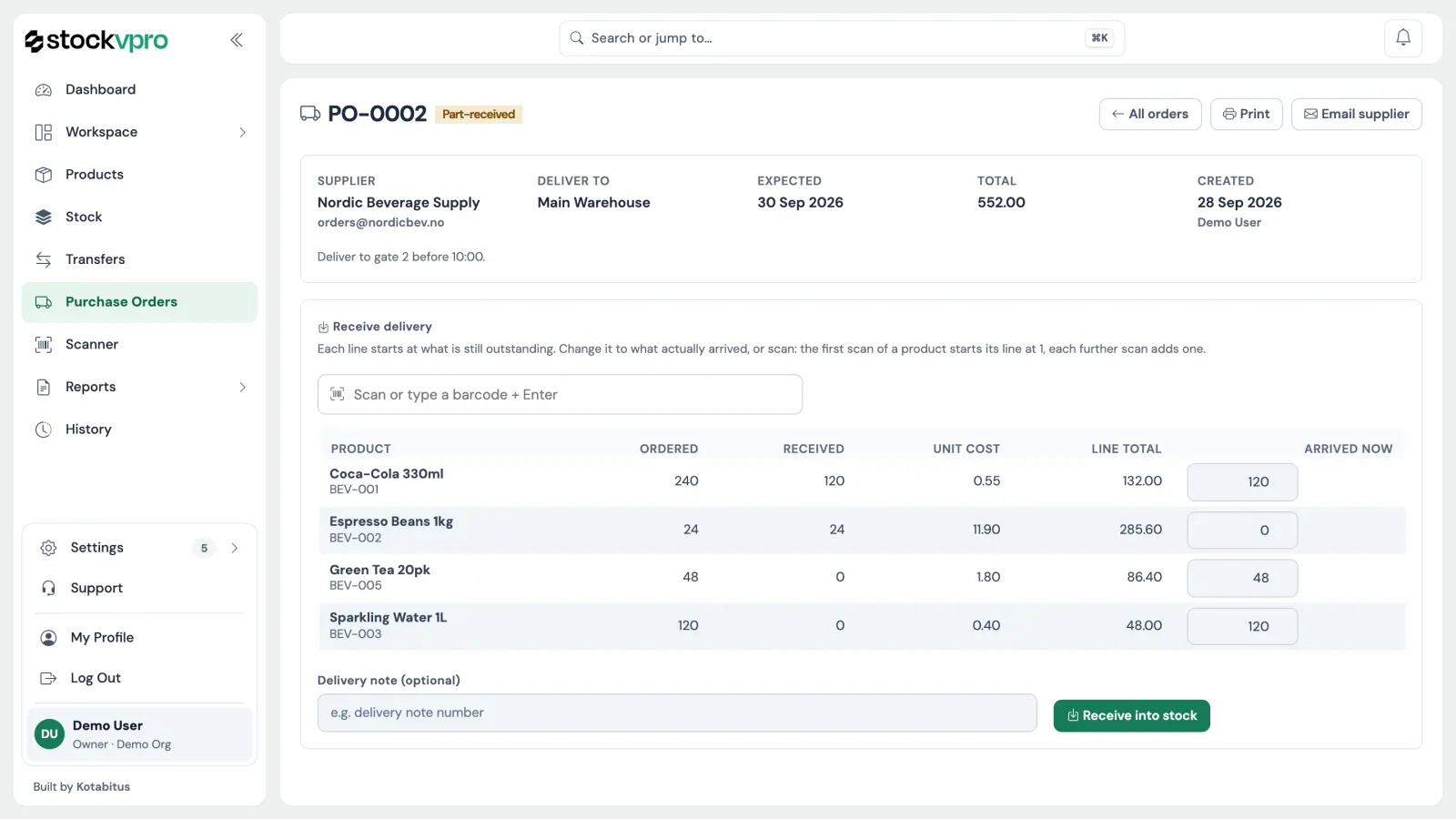
Task: Click the DU user avatar
Action: (49, 734)
